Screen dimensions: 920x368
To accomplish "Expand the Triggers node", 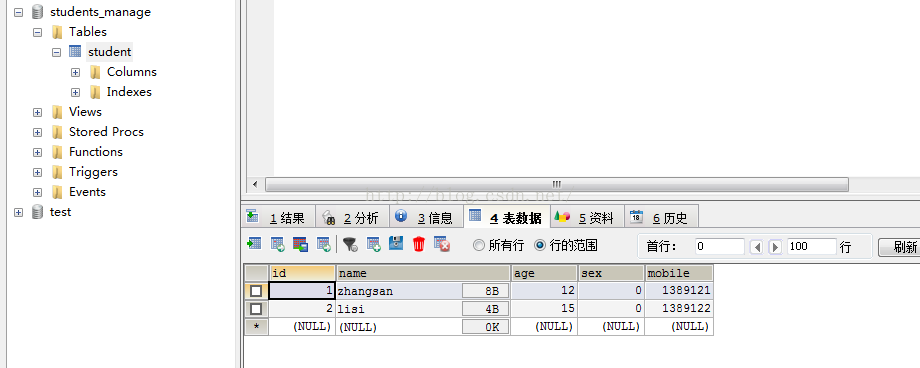I will tap(38, 172).
